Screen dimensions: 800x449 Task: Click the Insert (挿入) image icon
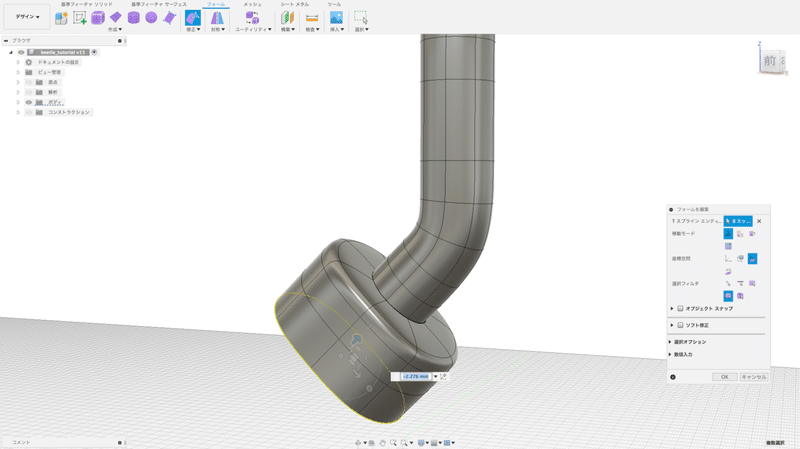tap(336, 18)
